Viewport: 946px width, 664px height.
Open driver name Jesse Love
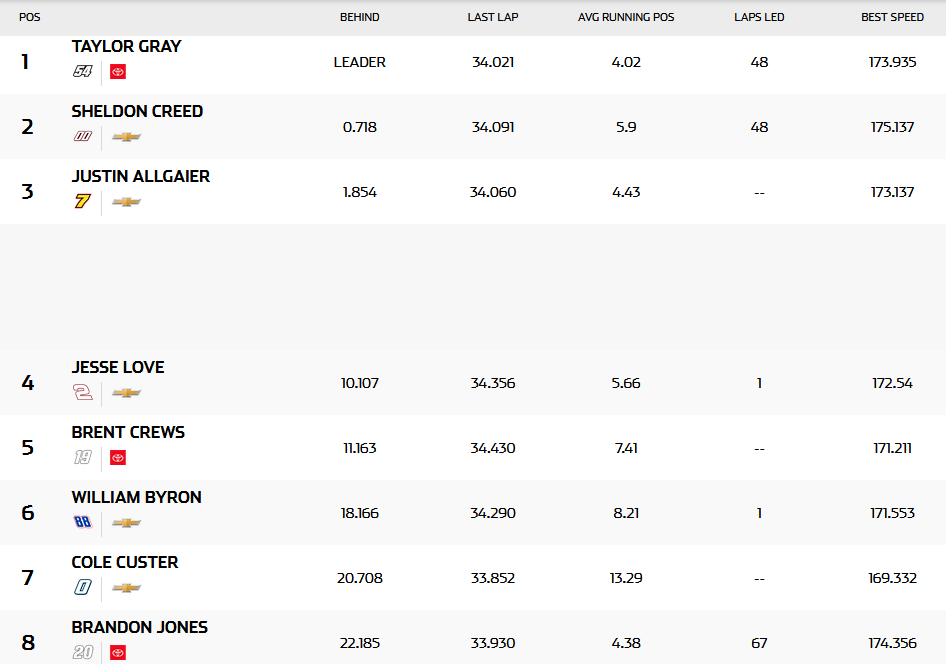tap(118, 368)
